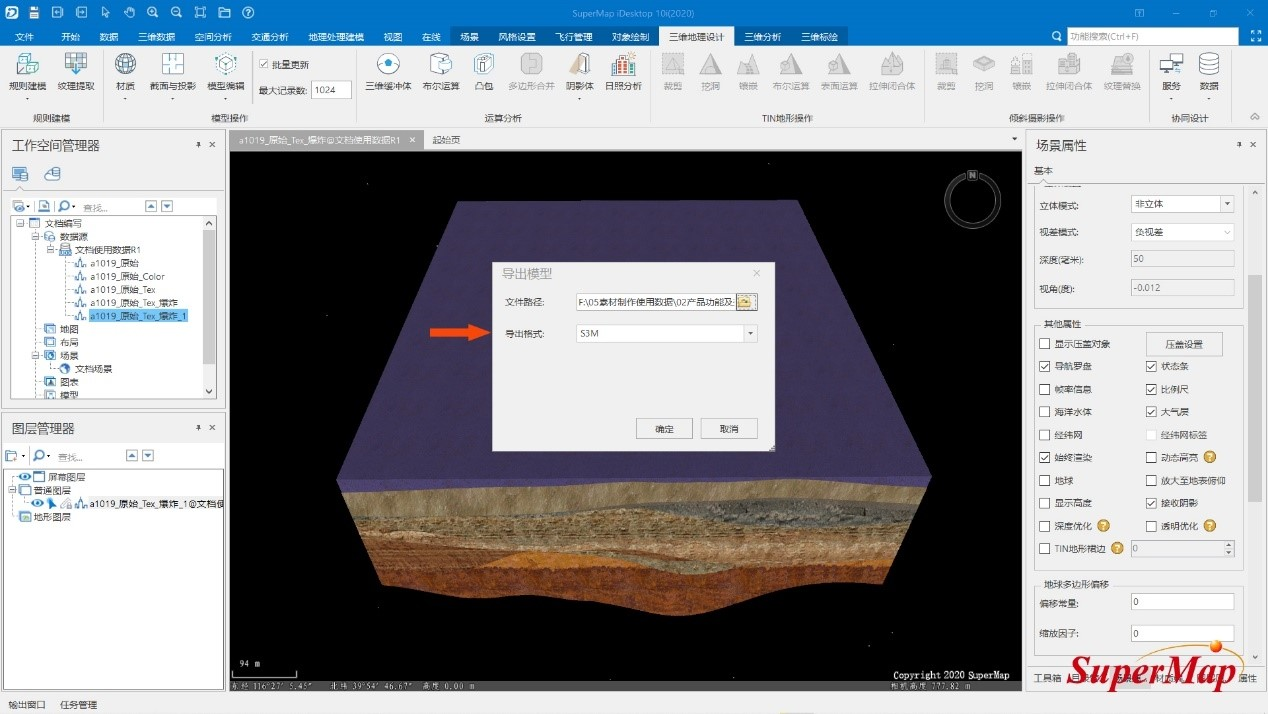Collapse the 数据源 tree node
The image size is (1268, 714).
[35, 236]
